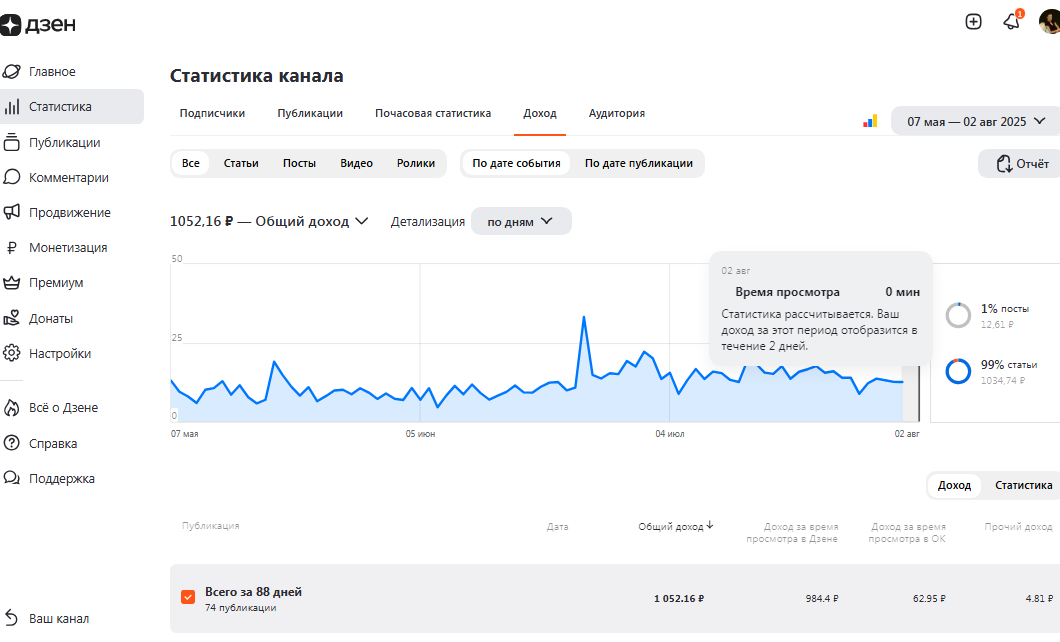Screen dimensions: 1060x642
Task: Click the 1 052.16 ₽ total cell
Action: click(x=679, y=598)
